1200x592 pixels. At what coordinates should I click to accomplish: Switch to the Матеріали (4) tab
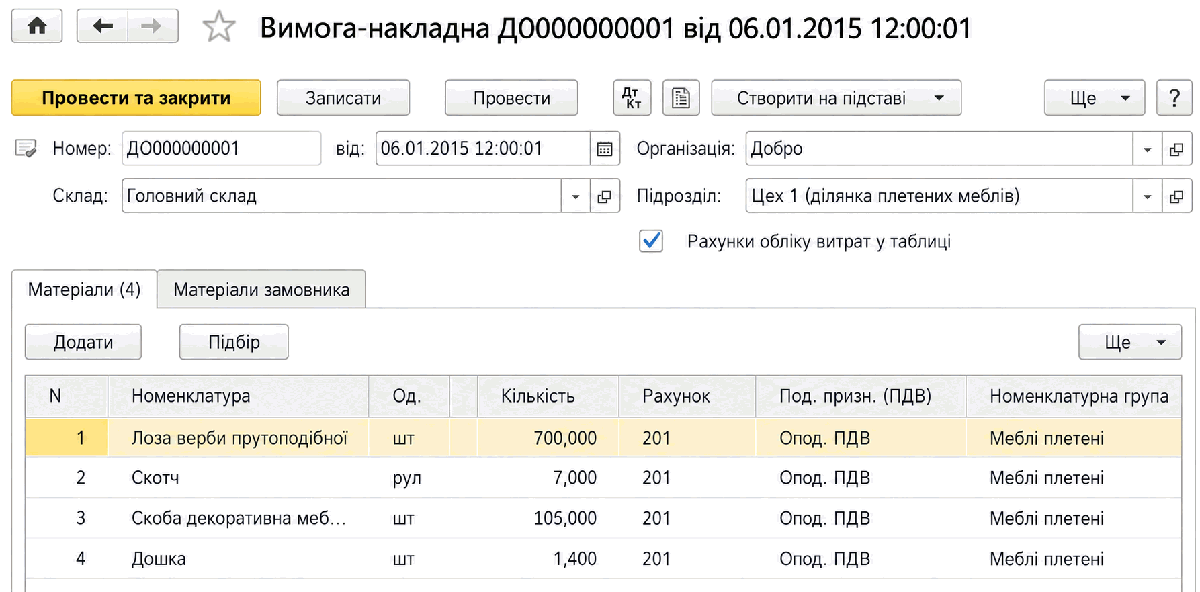point(85,290)
